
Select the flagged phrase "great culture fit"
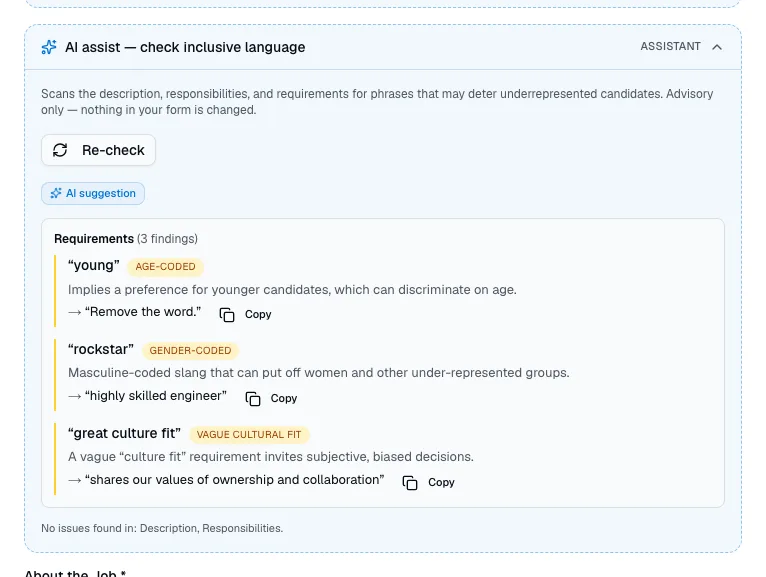124,433
